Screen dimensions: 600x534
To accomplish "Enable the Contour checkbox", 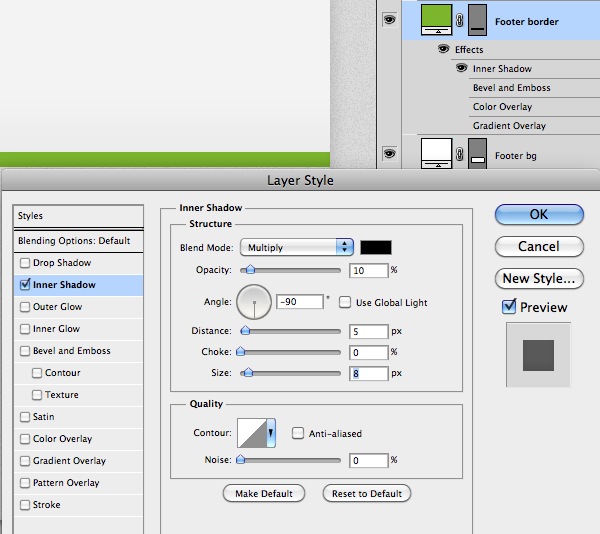I will (x=37, y=373).
